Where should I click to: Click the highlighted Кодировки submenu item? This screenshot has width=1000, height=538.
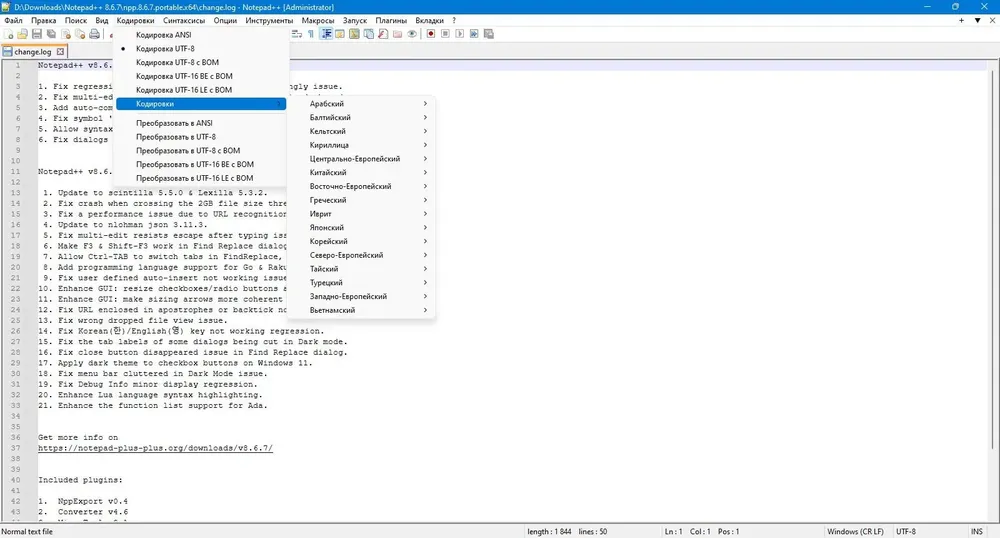(x=201, y=104)
